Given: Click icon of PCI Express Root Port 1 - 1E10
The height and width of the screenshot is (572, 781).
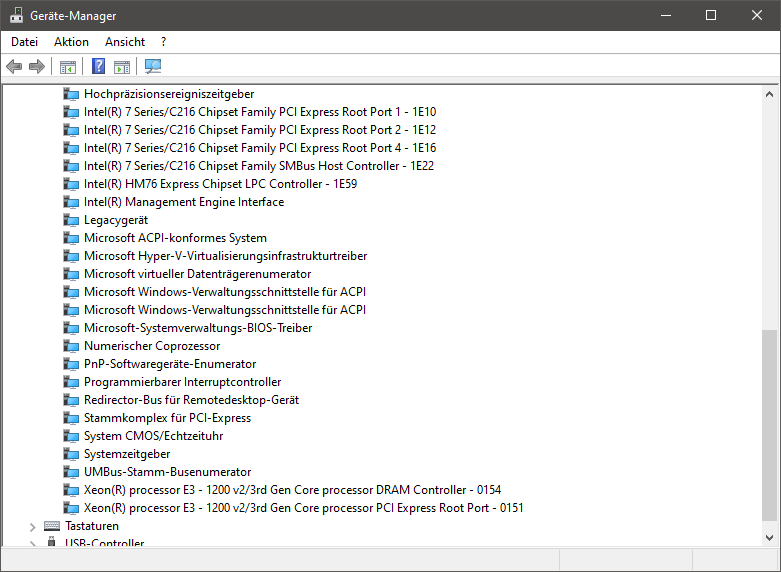Looking at the screenshot, I should 71,112.
